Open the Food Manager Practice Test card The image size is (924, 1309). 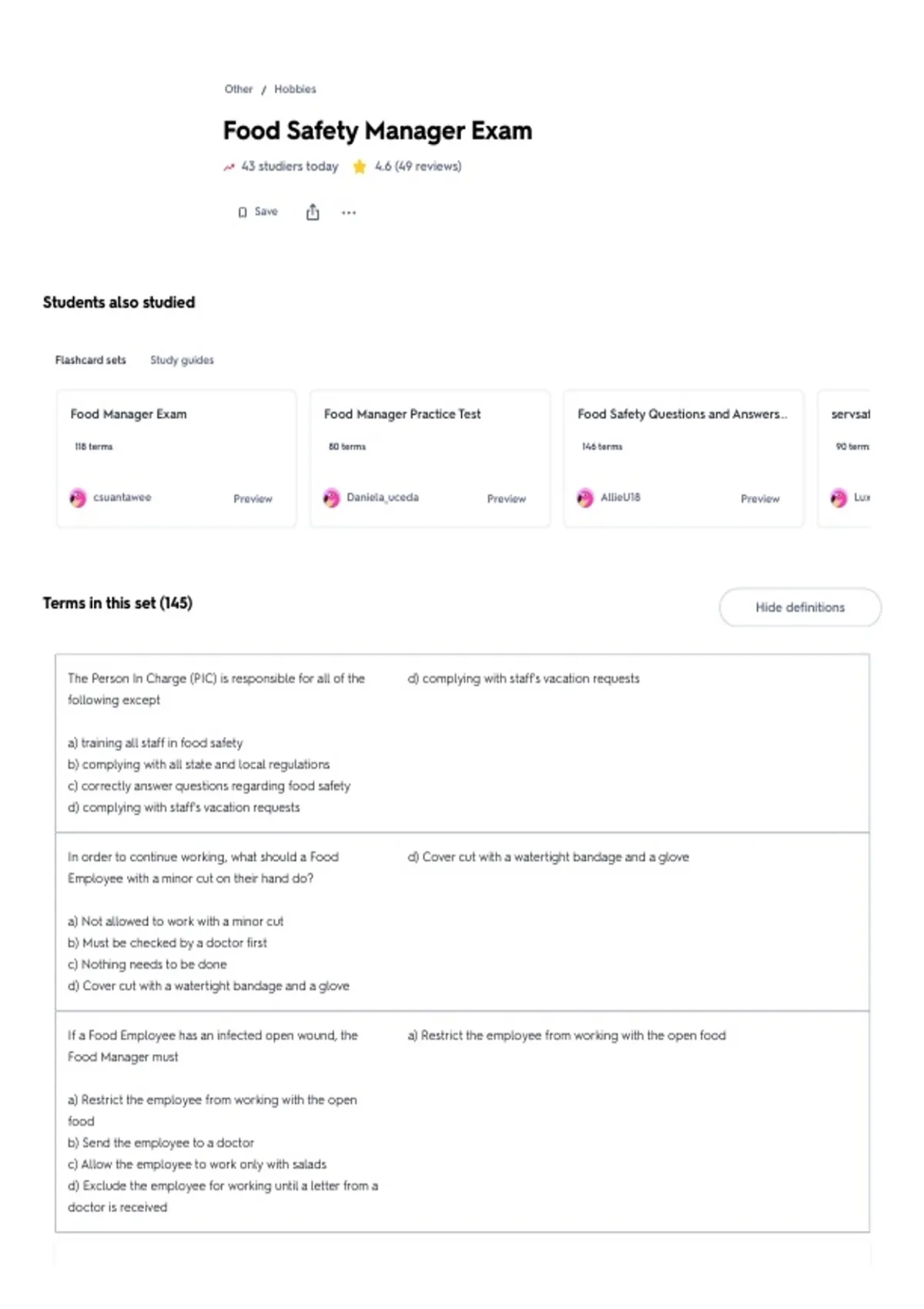[x=430, y=459]
